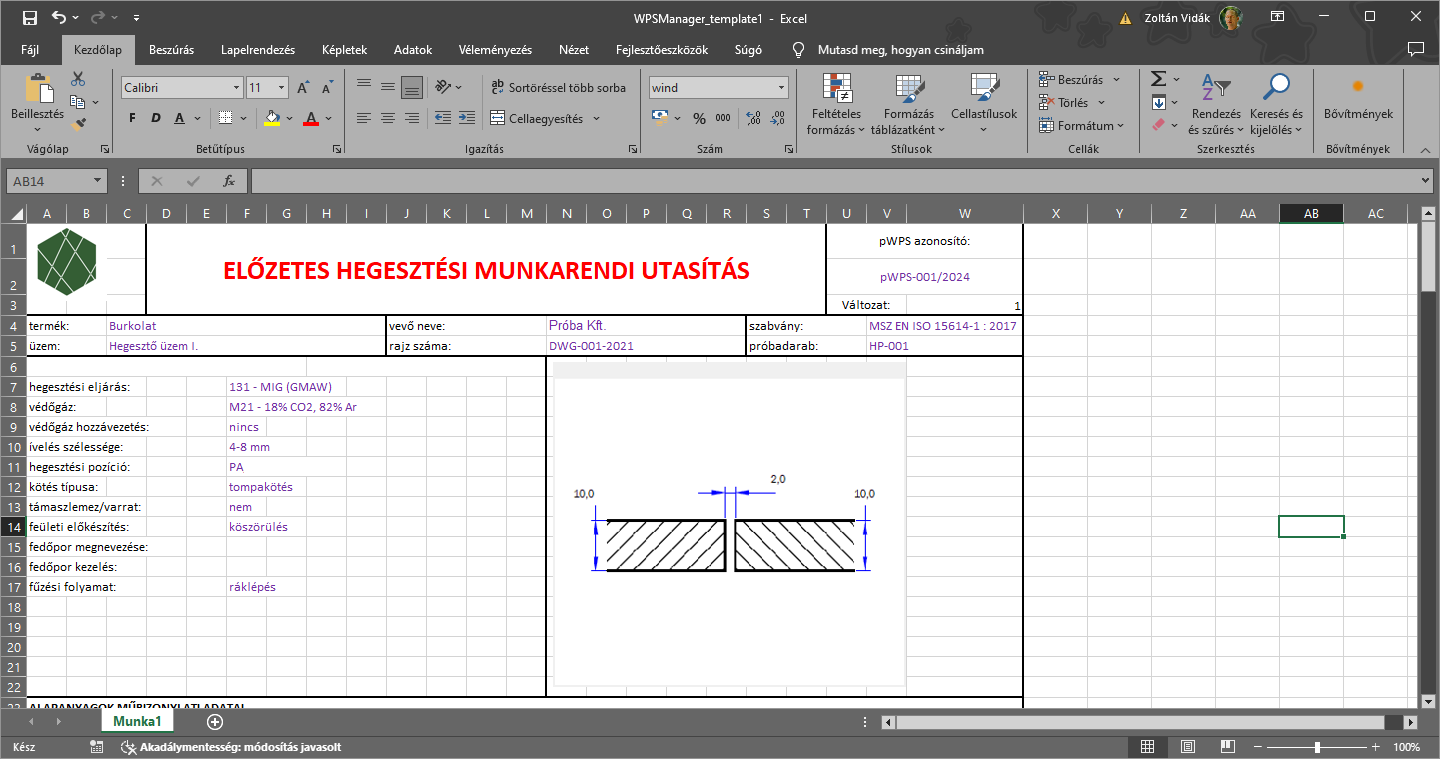Decrease font size with the smaller A icon
The width and height of the screenshot is (1440, 759).
[x=328, y=88]
